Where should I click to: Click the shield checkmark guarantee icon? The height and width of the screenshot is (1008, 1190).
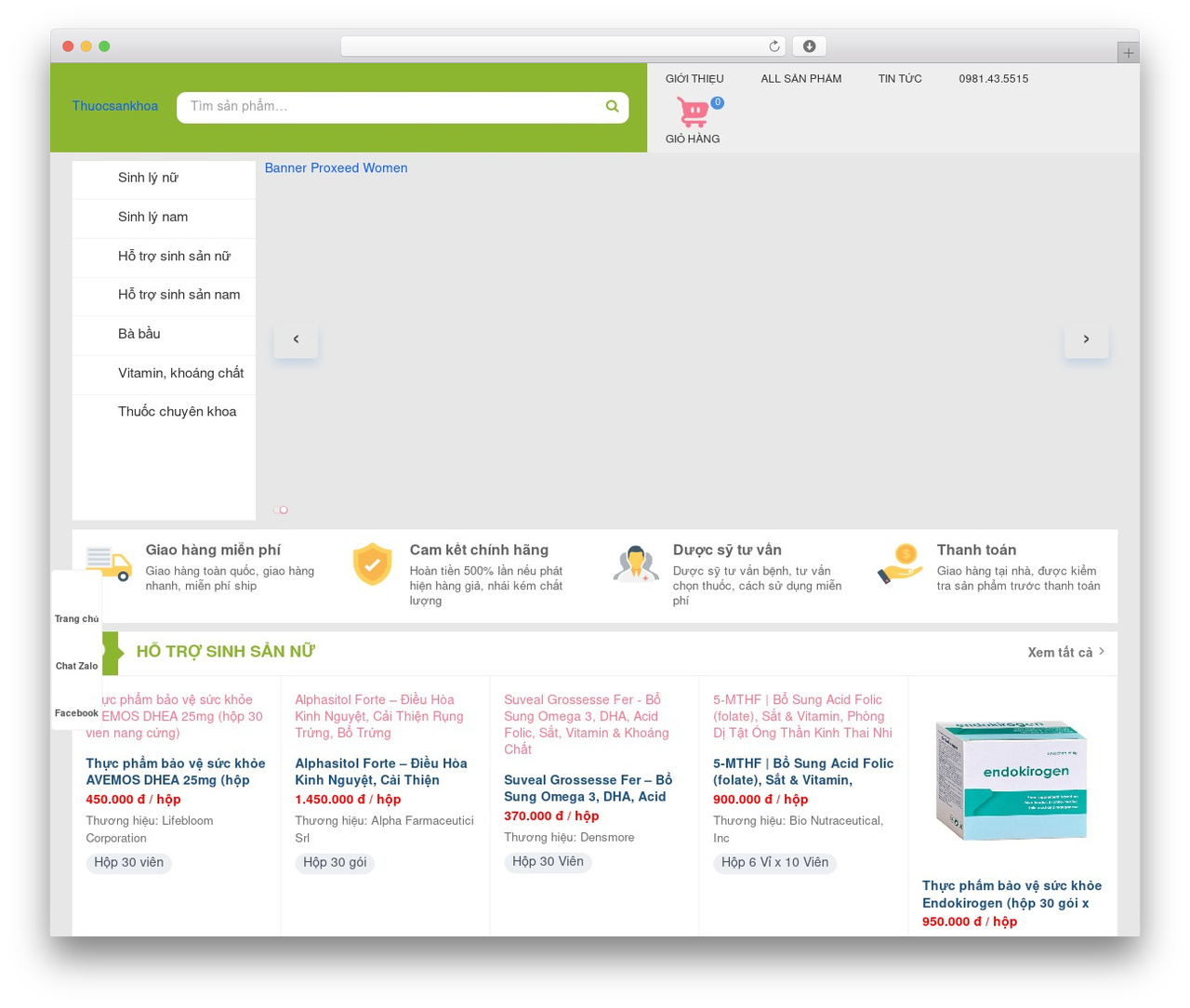373,564
